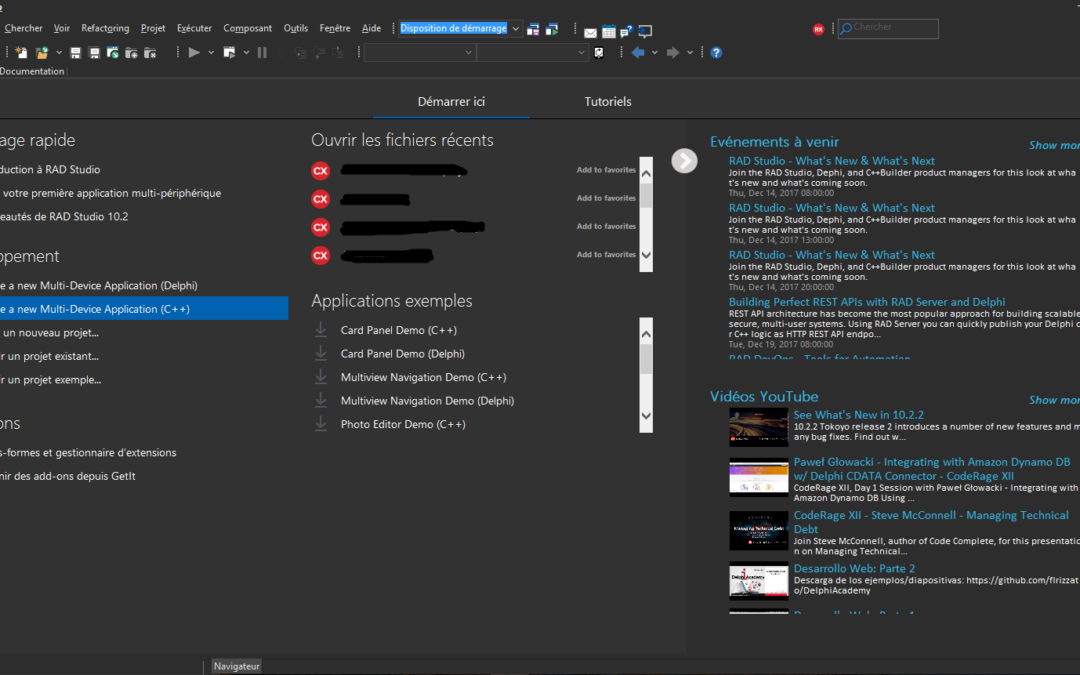1080x675 pixels.
Task: Select new Multi-Device Application (C++) entry
Action: pos(144,309)
